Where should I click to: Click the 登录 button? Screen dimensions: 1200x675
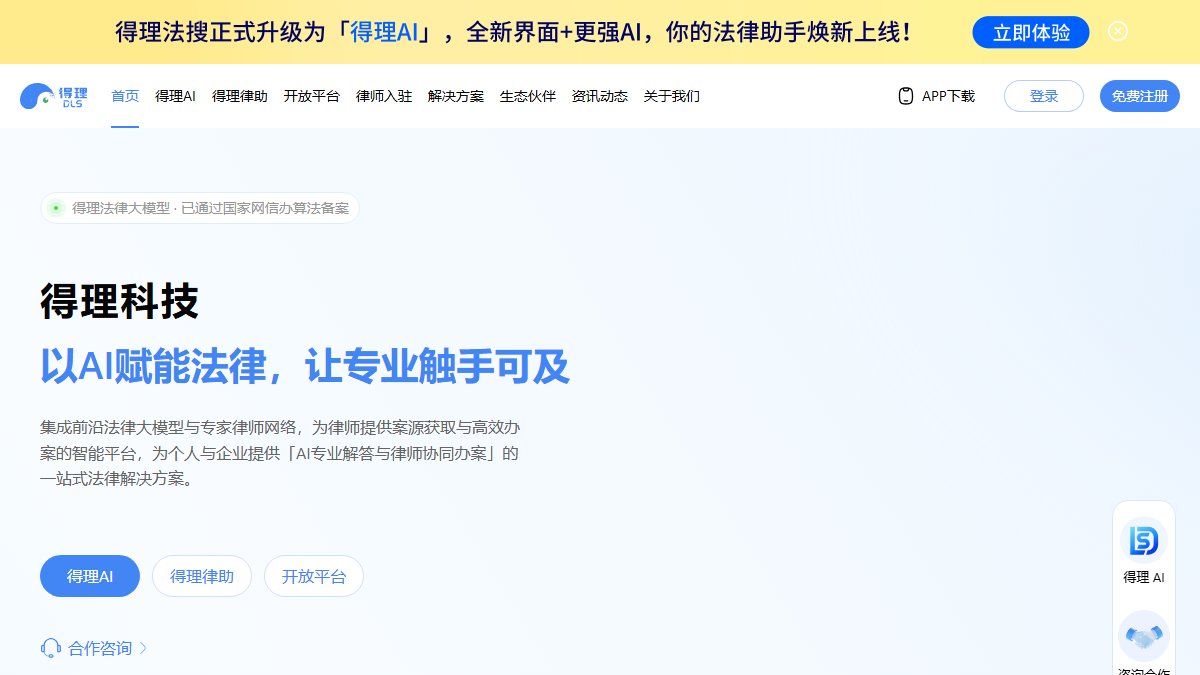click(1044, 96)
